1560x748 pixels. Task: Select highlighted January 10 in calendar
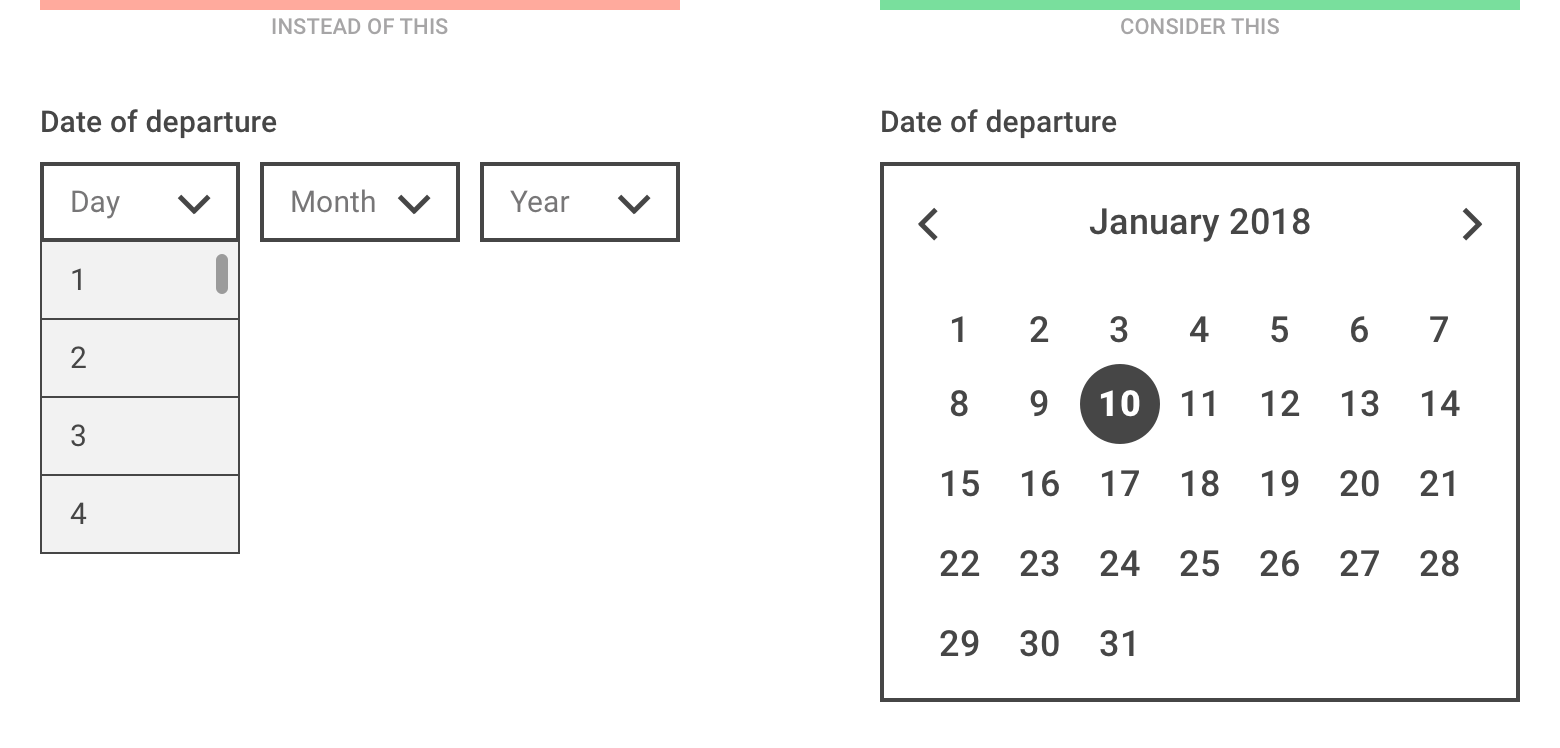(1119, 404)
